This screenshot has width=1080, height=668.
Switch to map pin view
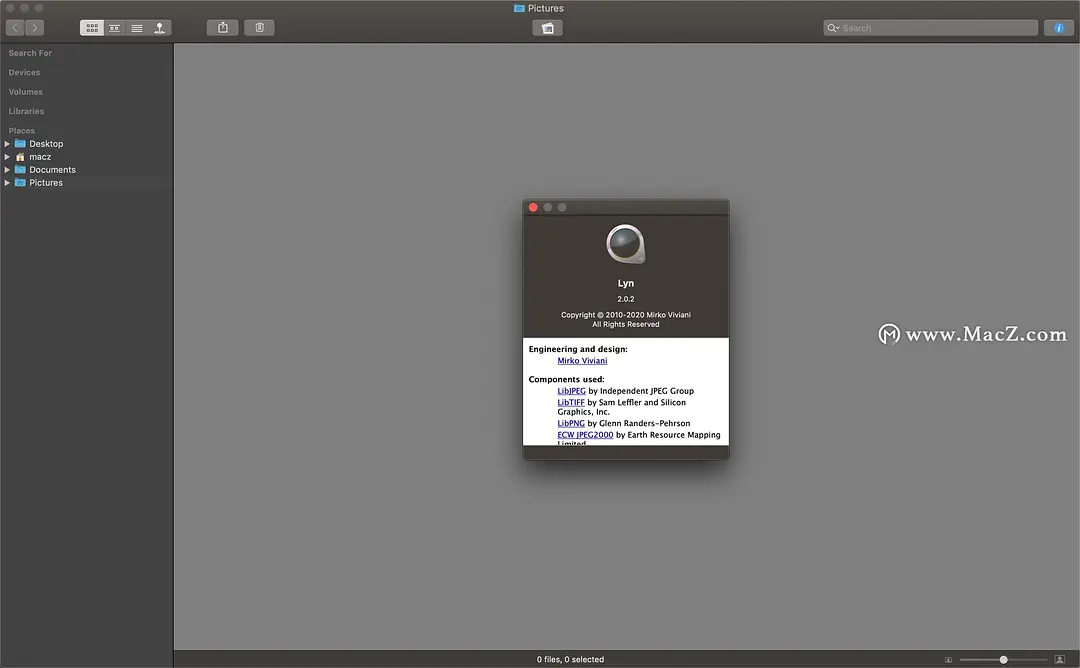pyautogui.click(x=159, y=28)
